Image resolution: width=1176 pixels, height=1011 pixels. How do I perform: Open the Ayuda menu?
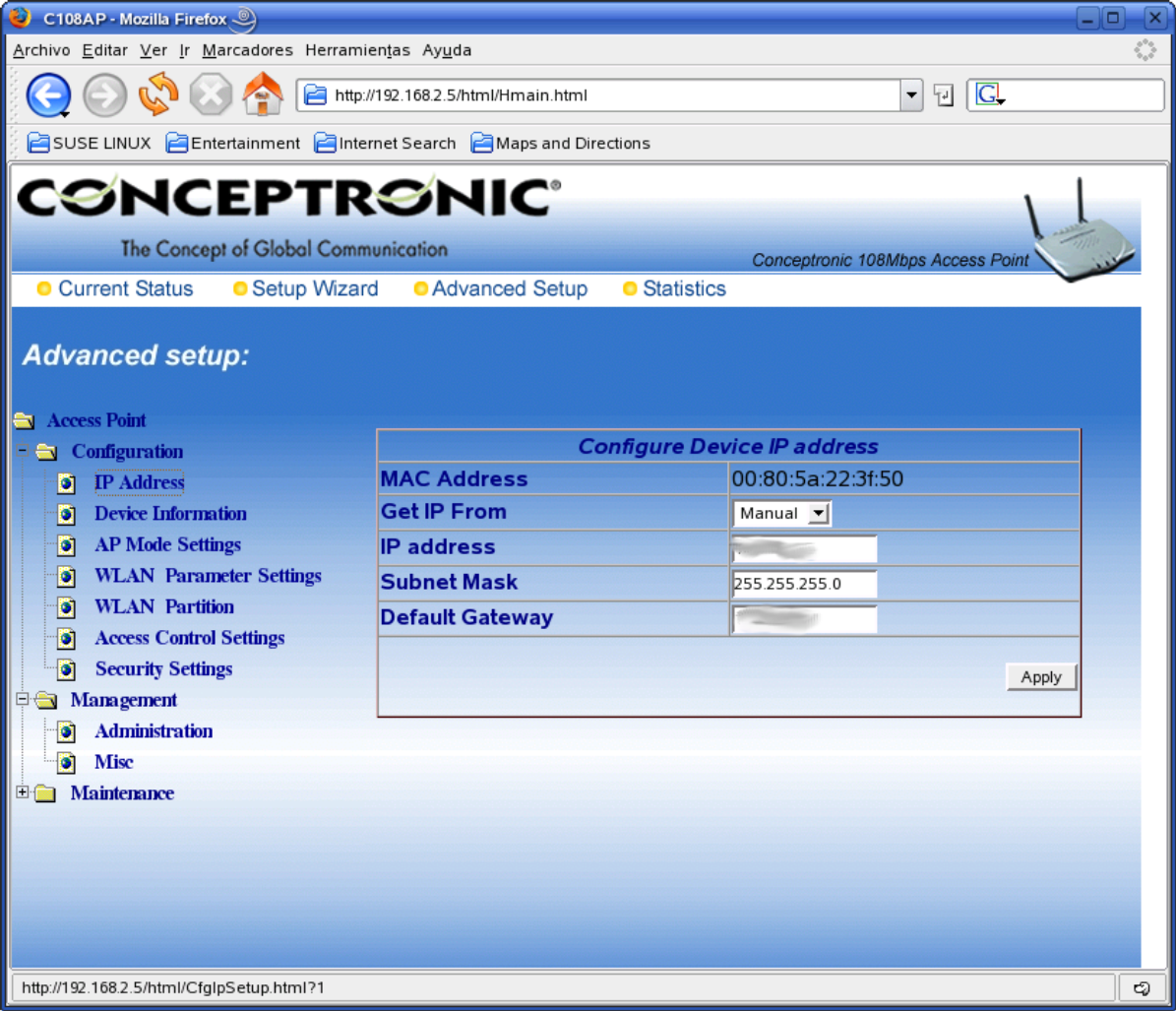(447, 50)
